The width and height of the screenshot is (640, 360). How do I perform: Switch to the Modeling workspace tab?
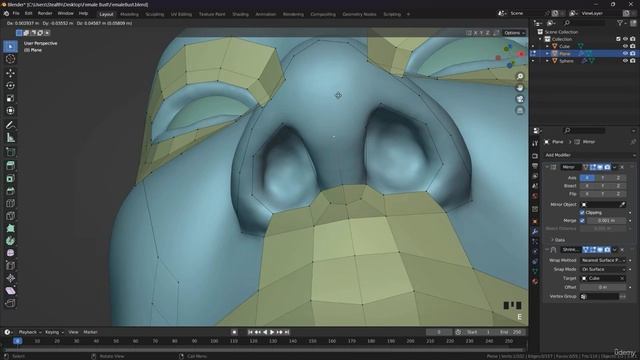129,14
